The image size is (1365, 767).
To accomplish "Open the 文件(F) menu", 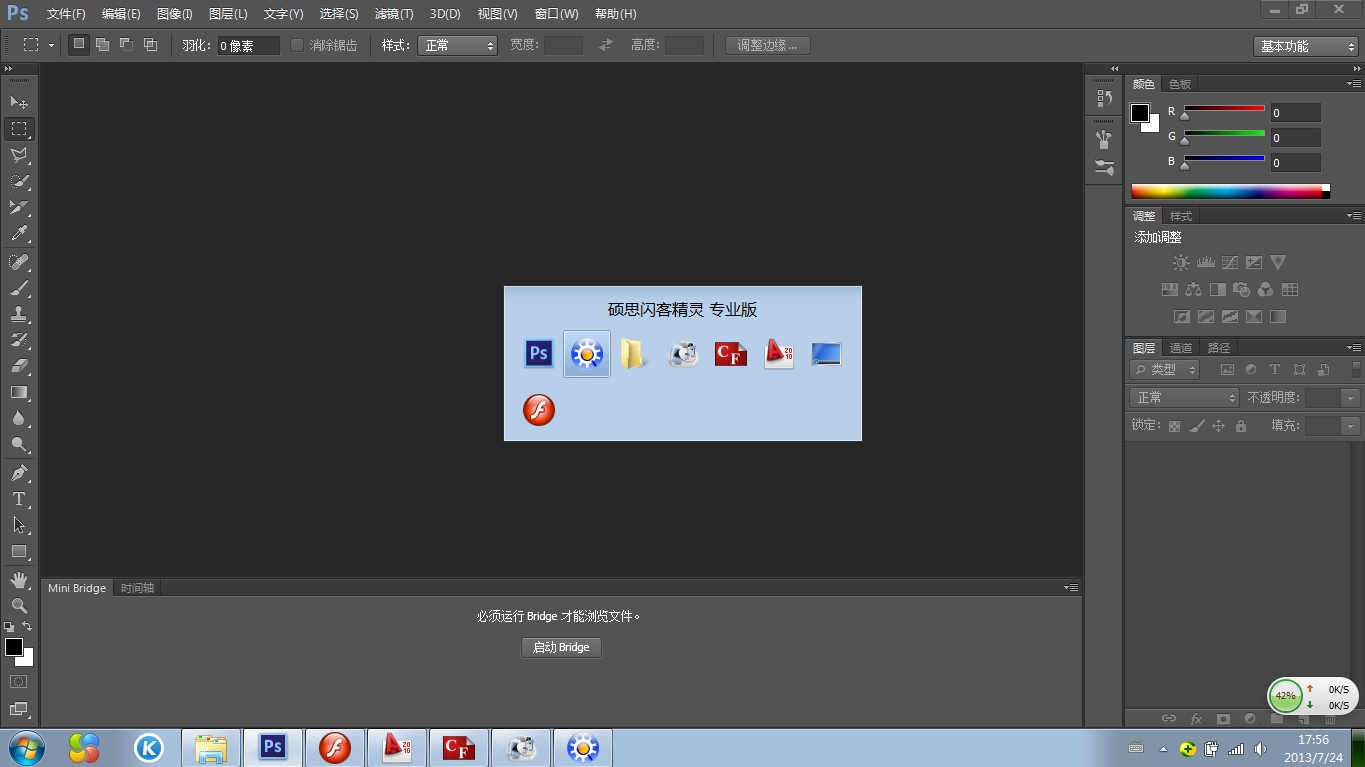I will point(66,14).
